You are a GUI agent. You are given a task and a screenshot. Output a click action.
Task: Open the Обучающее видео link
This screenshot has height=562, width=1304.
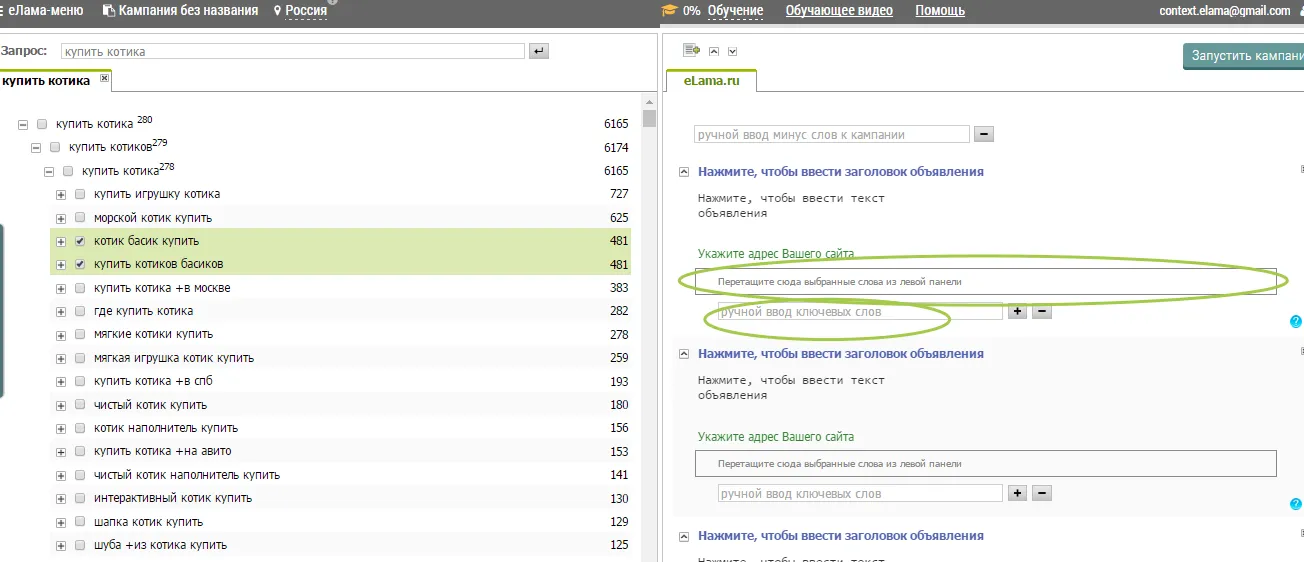tap(839, 10)
